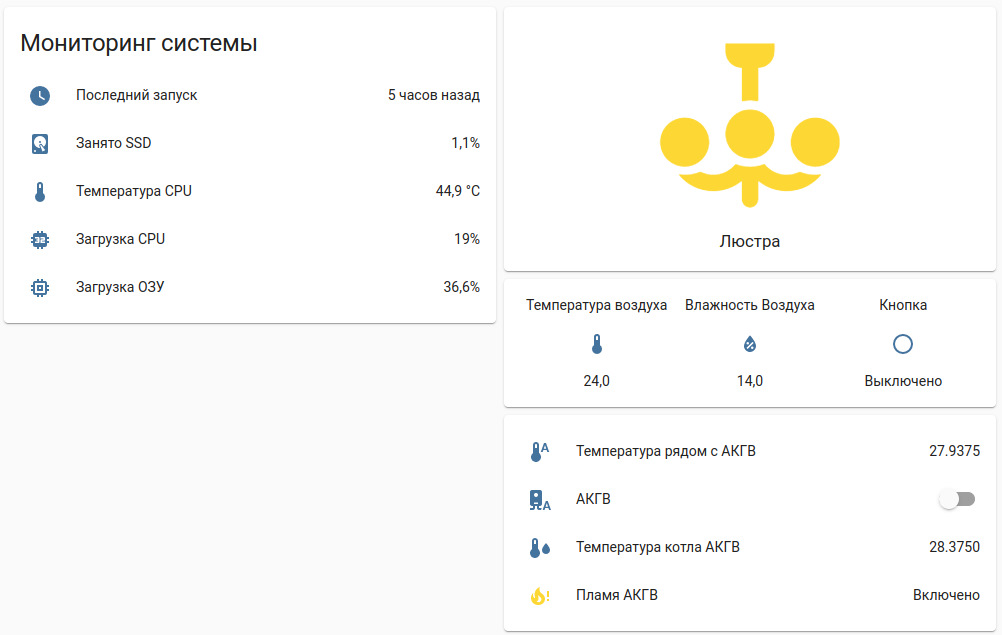Open details for Последний запуск entry

point(135,95)
